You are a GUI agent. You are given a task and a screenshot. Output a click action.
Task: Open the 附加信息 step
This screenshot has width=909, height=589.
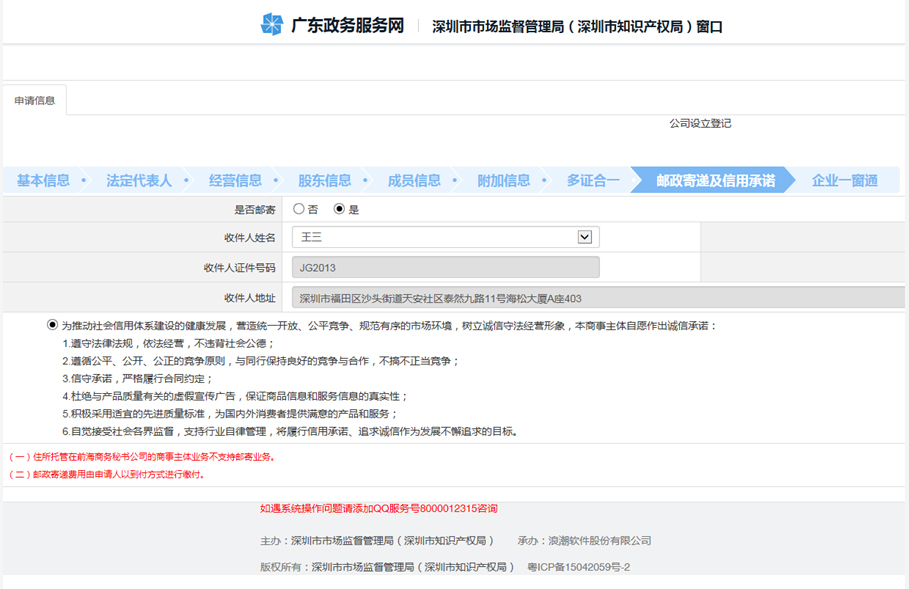pyautogui.click(x=503, y=181)
